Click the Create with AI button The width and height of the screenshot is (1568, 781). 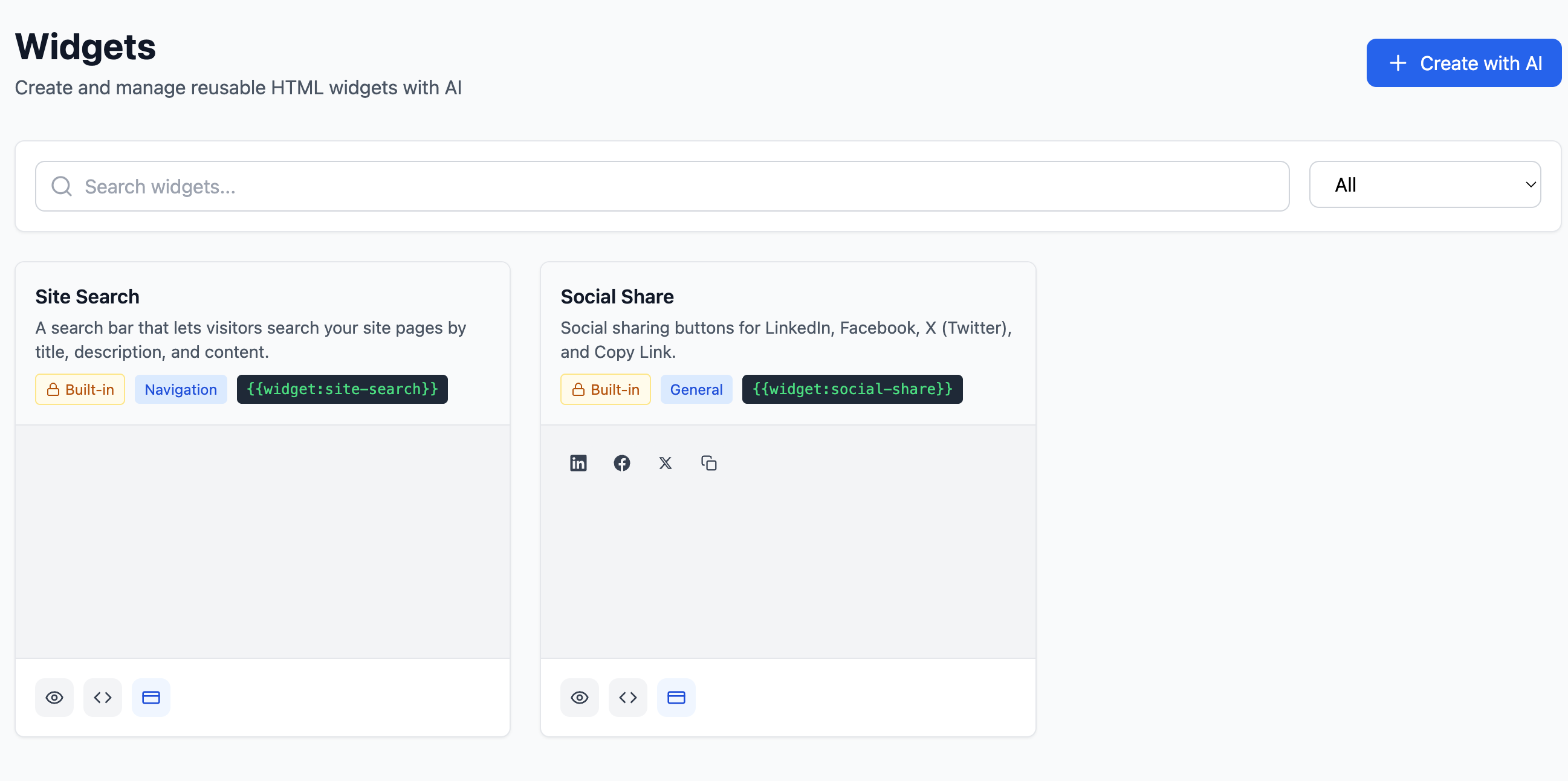pos(1463,63)
